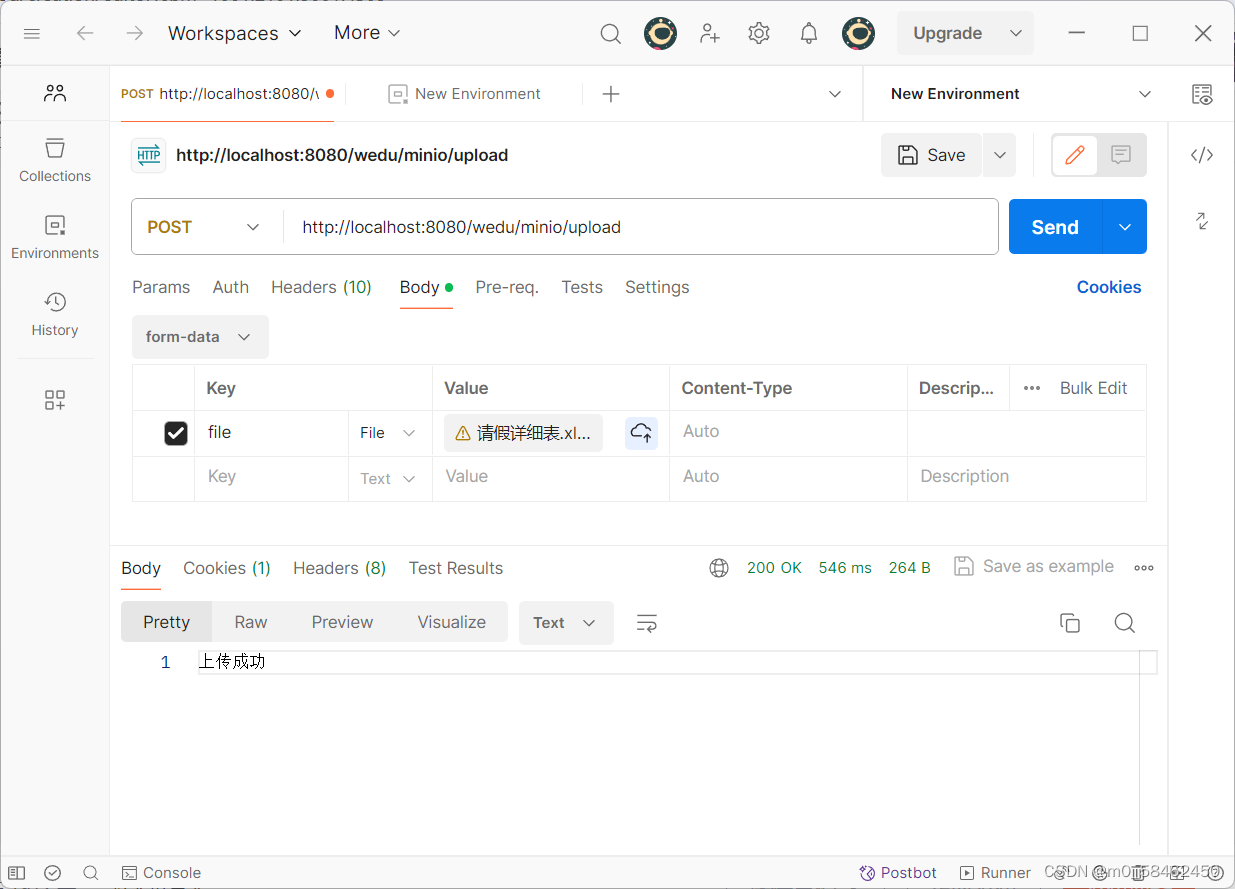
Task: Open the settings gear
Action: 758,33
